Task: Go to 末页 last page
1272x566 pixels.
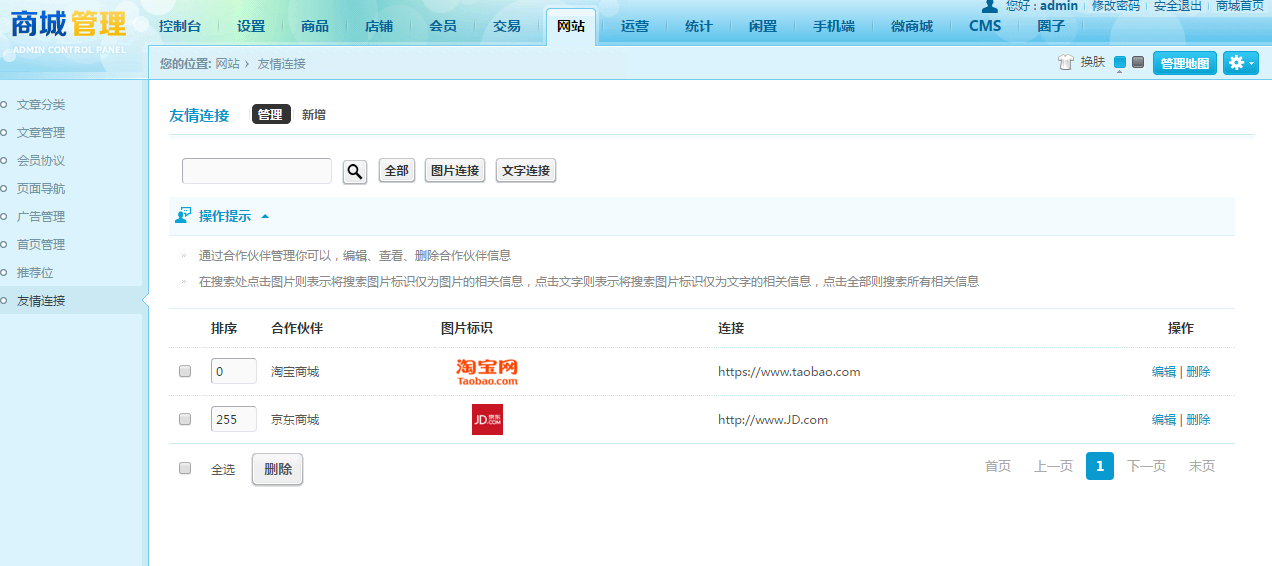Action: pos(1202,467)
